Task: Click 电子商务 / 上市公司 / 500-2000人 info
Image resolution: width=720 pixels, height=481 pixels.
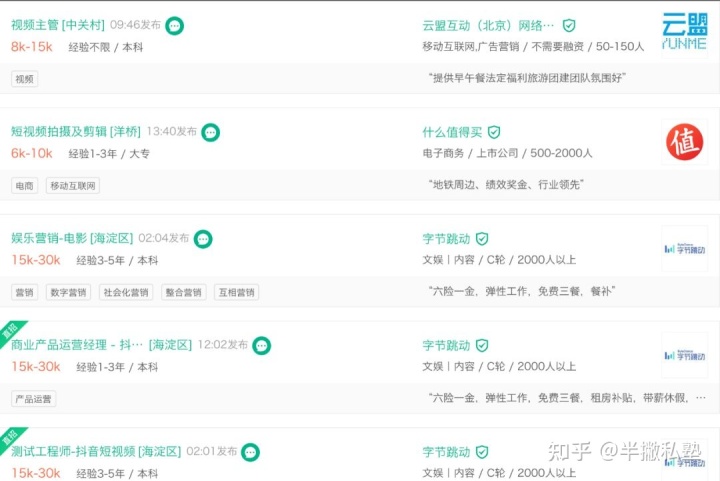Action: click(x=507, y=153)
